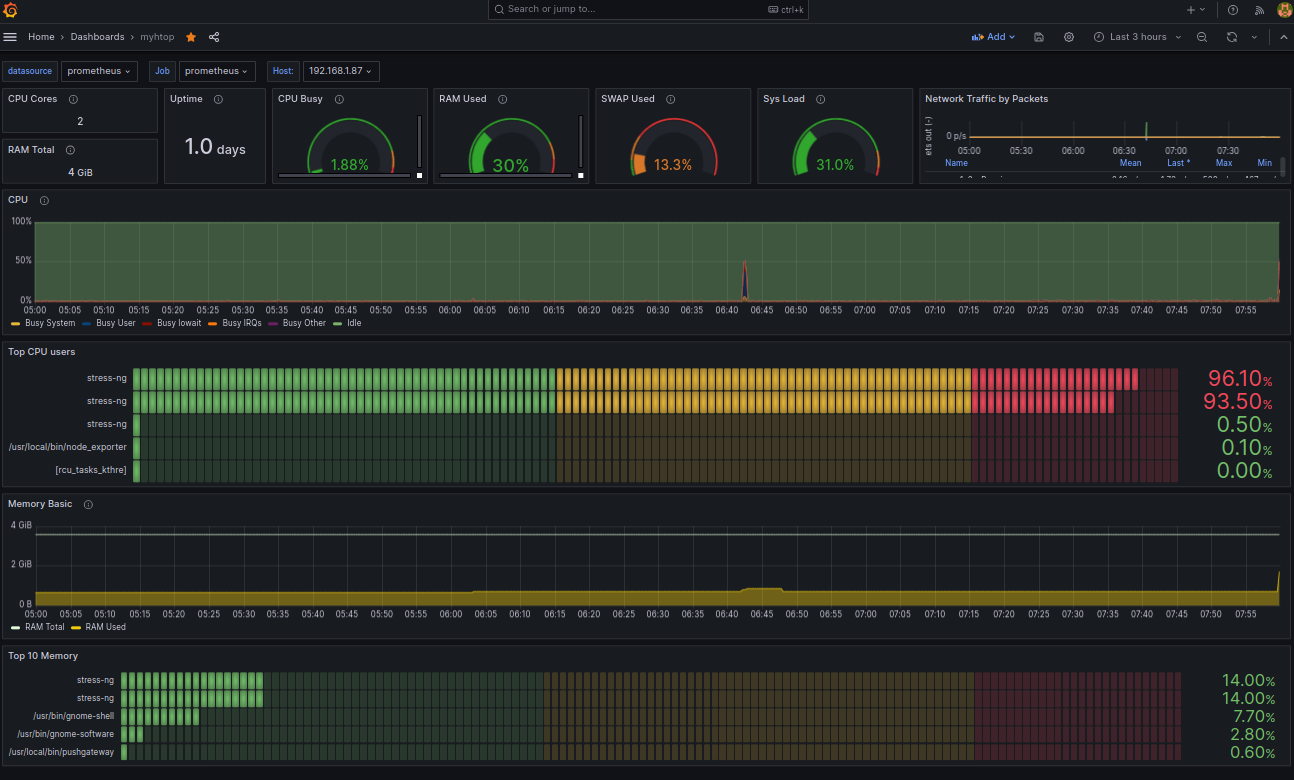Sort network table by Mean column
The width and height of the screenshot is (1294, 780).
point(1130,163)
